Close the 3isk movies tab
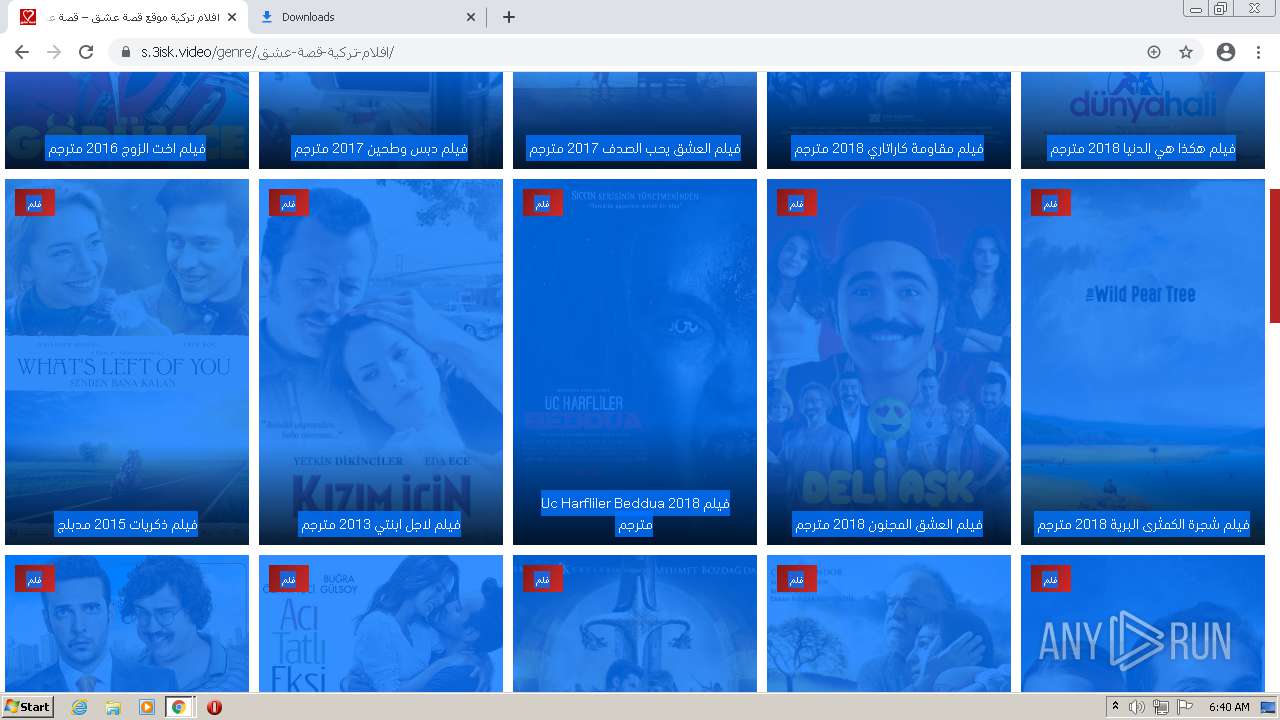The image size is (1280, 720). 232,17
